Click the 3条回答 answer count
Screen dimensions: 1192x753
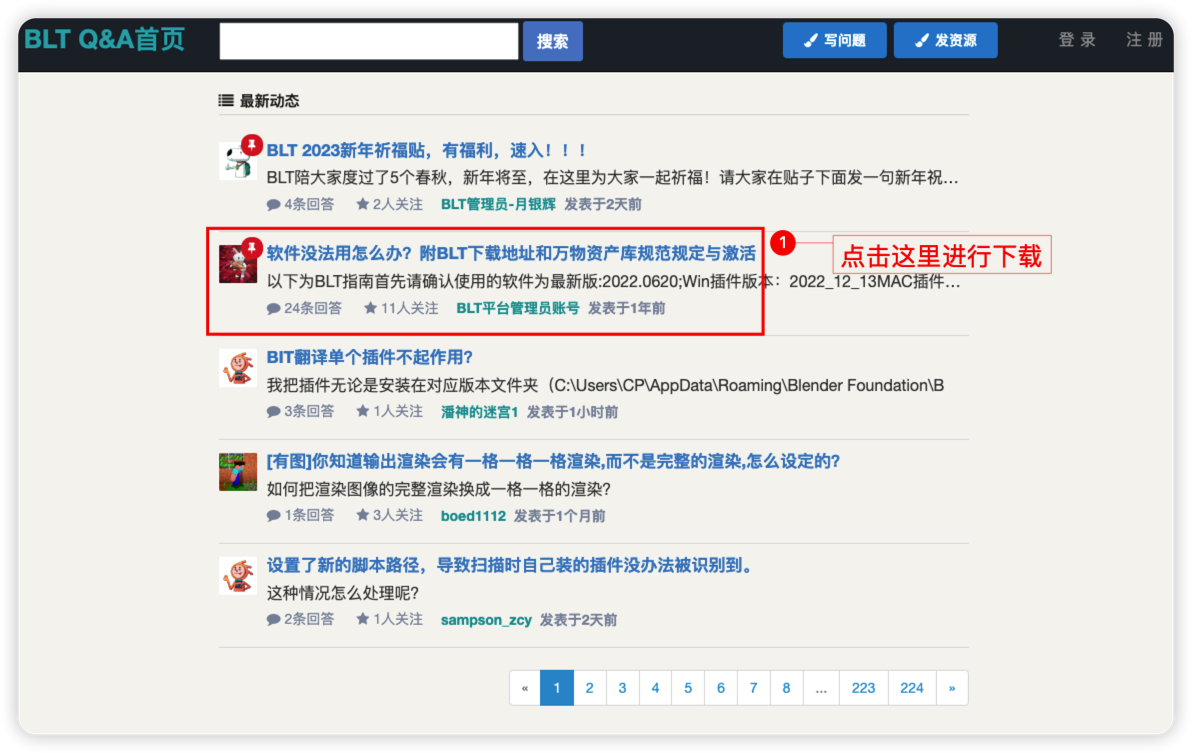pyautogui.click(x=309, y=412)
